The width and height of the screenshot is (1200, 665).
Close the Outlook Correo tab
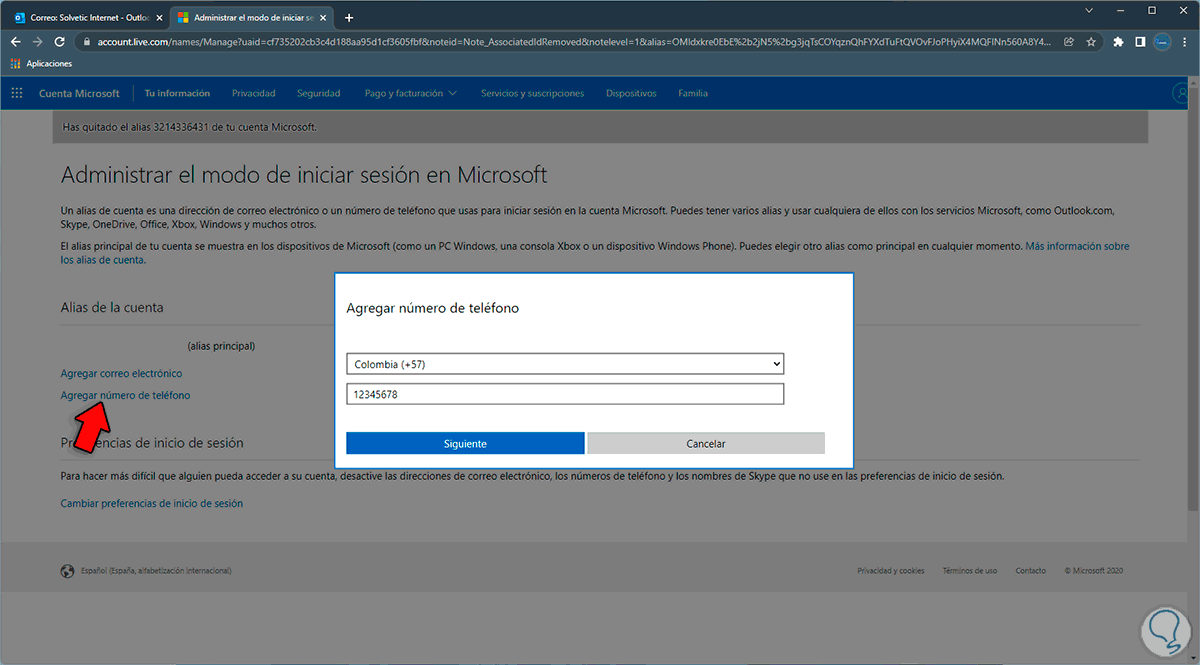coord(157,18)
